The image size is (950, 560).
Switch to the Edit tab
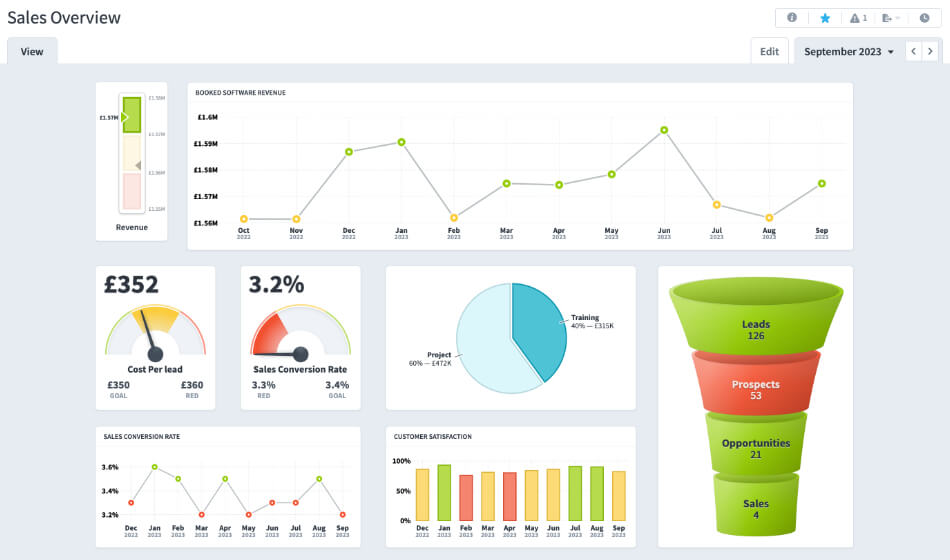coord(769,51)
